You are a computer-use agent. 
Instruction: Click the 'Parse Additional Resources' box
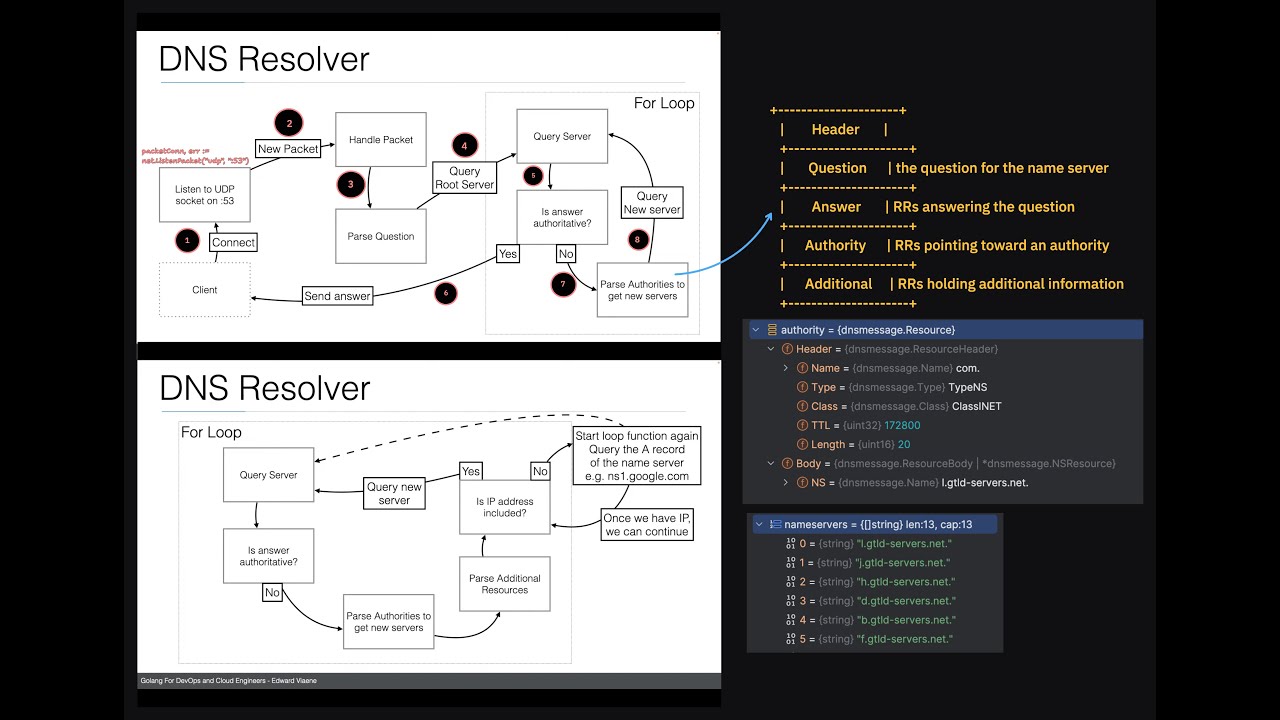click(505, 584)
